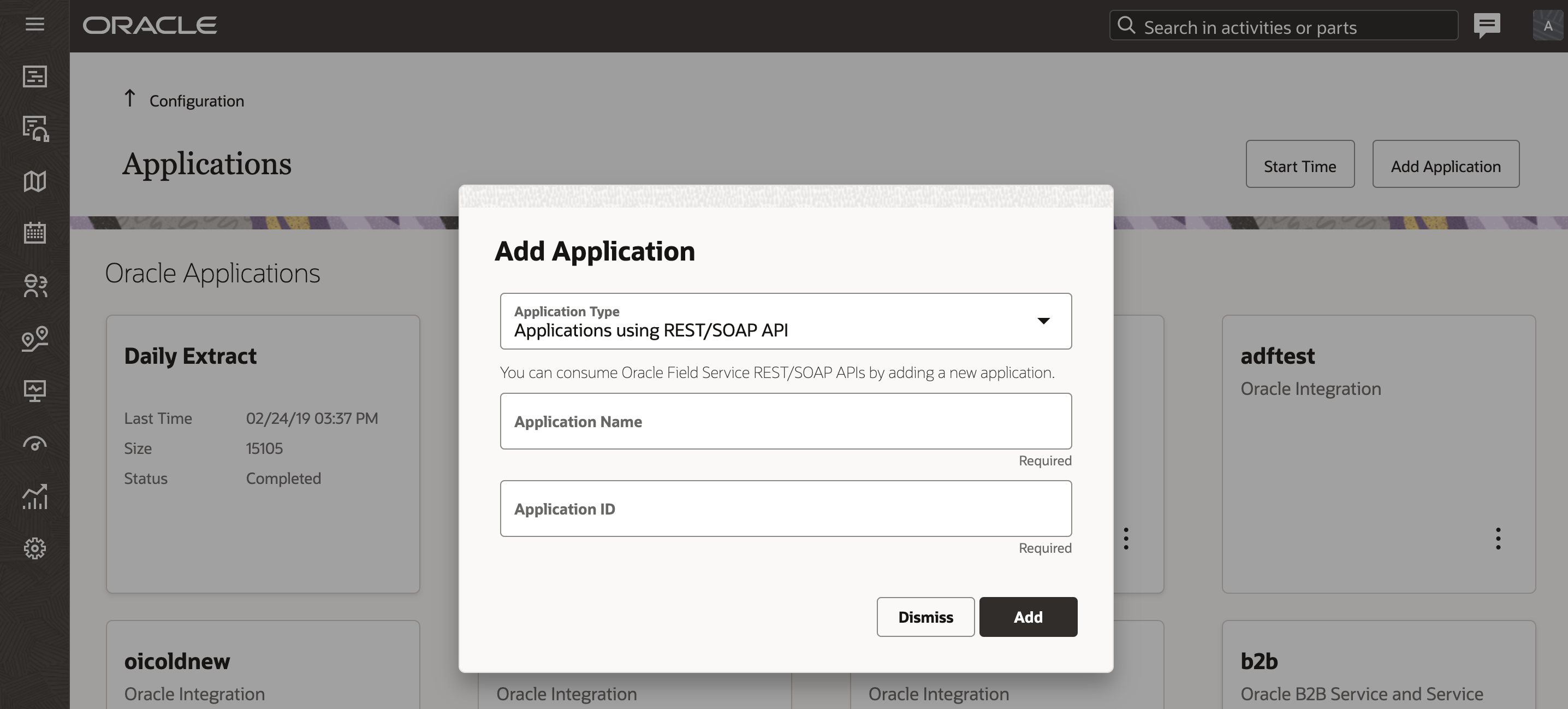This screenshot has height=709, width=1568.
Task: Click the dashboard monitor sidebar icon
Action: tap(35, 391)
